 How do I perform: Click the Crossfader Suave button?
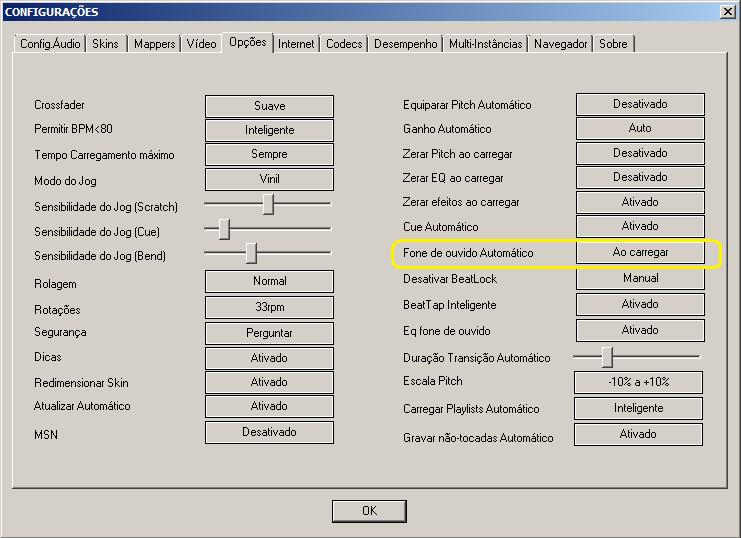point(269,106)
